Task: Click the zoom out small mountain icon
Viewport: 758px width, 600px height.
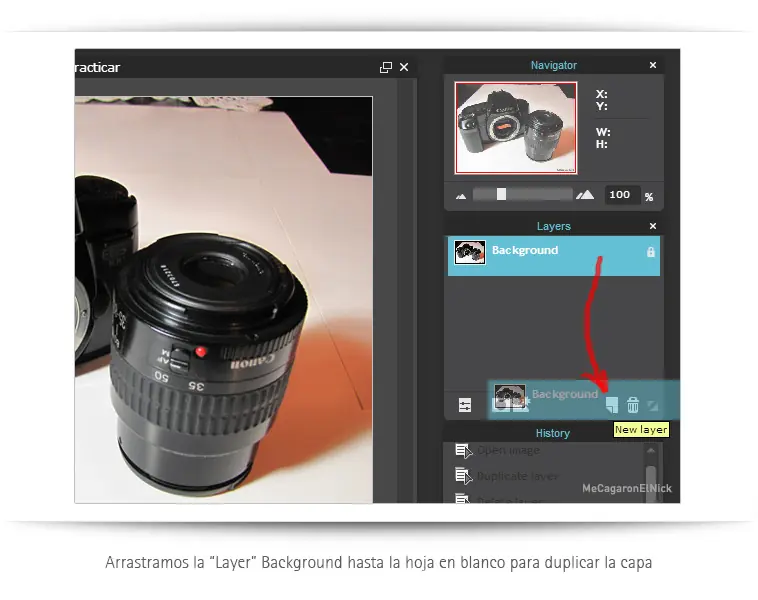Action: click(x=461, y=196)
